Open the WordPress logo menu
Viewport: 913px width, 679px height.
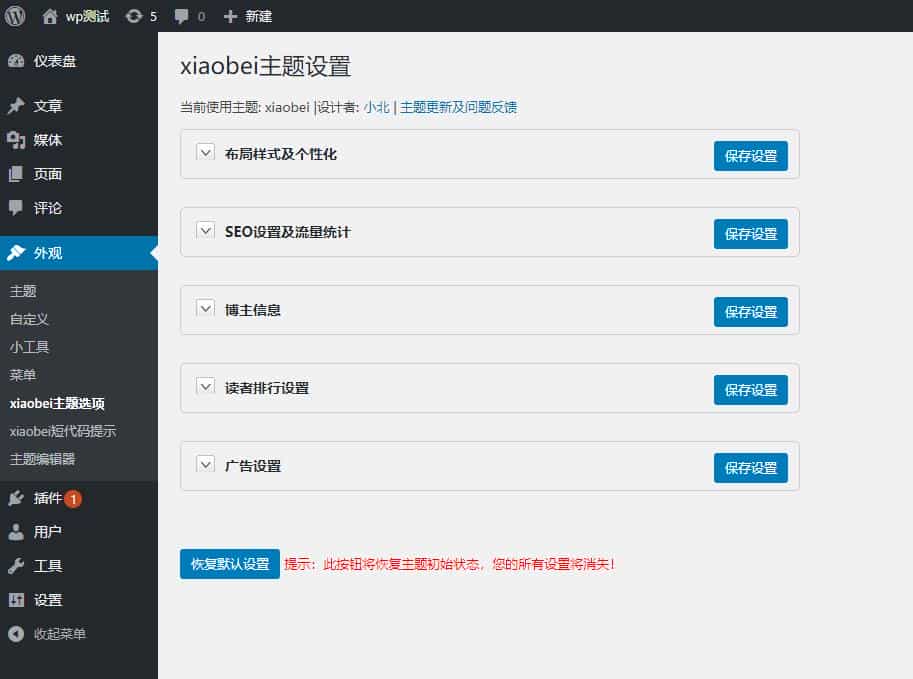coord(15,16)
